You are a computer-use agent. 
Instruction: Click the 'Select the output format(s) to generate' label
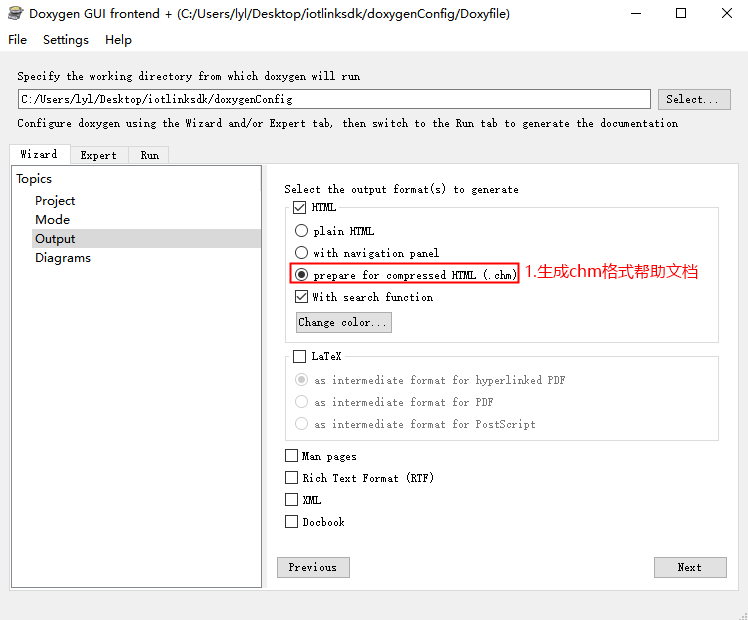click(401, 189)
